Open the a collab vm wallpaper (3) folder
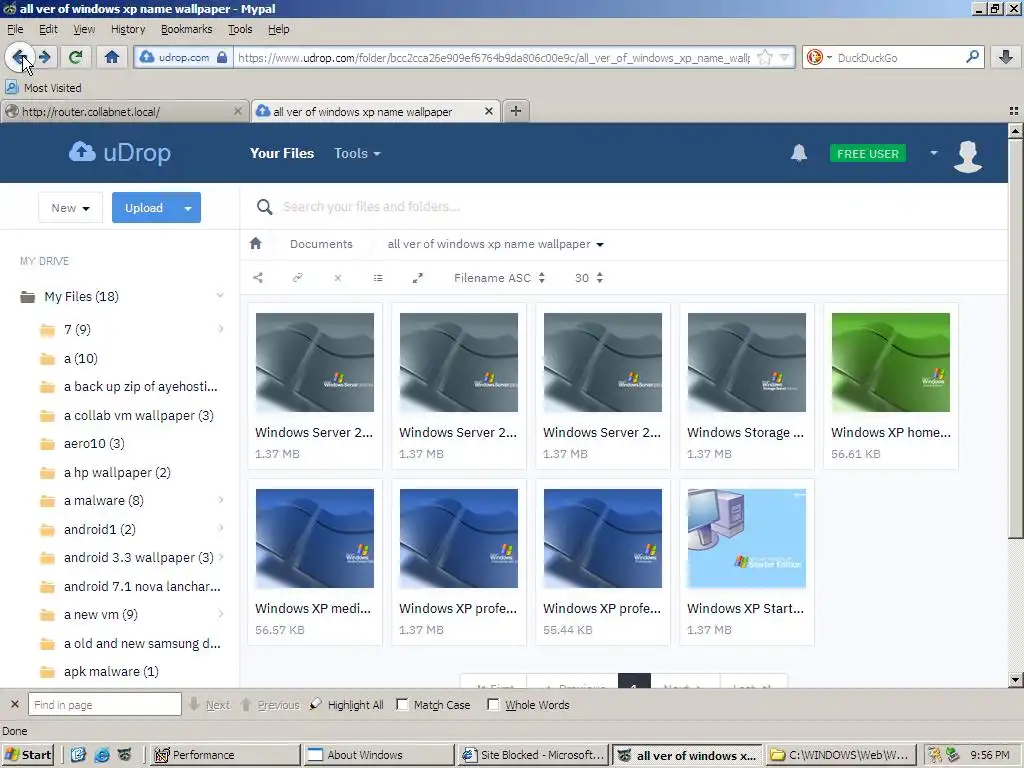1024x768 pixels. pos(138,415)
